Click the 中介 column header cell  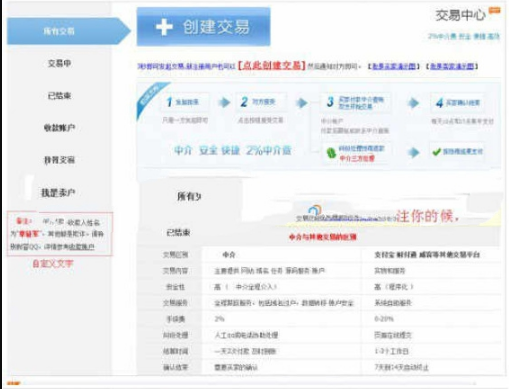(x=282, y=255)
